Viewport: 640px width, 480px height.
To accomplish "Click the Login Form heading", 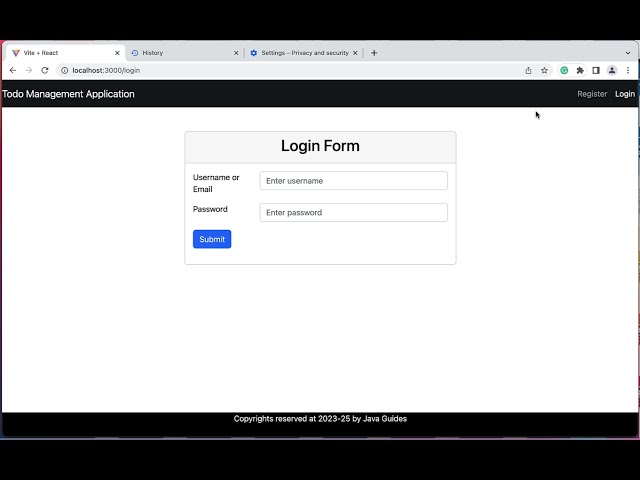I will (x=320, y=146).
